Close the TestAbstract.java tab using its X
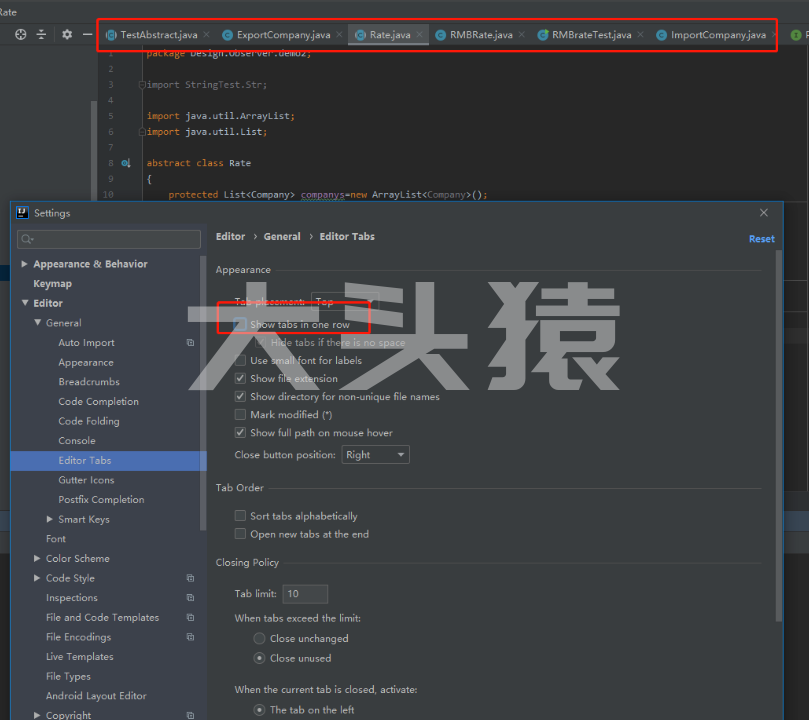Screen dimensions: 809x720 207,35
